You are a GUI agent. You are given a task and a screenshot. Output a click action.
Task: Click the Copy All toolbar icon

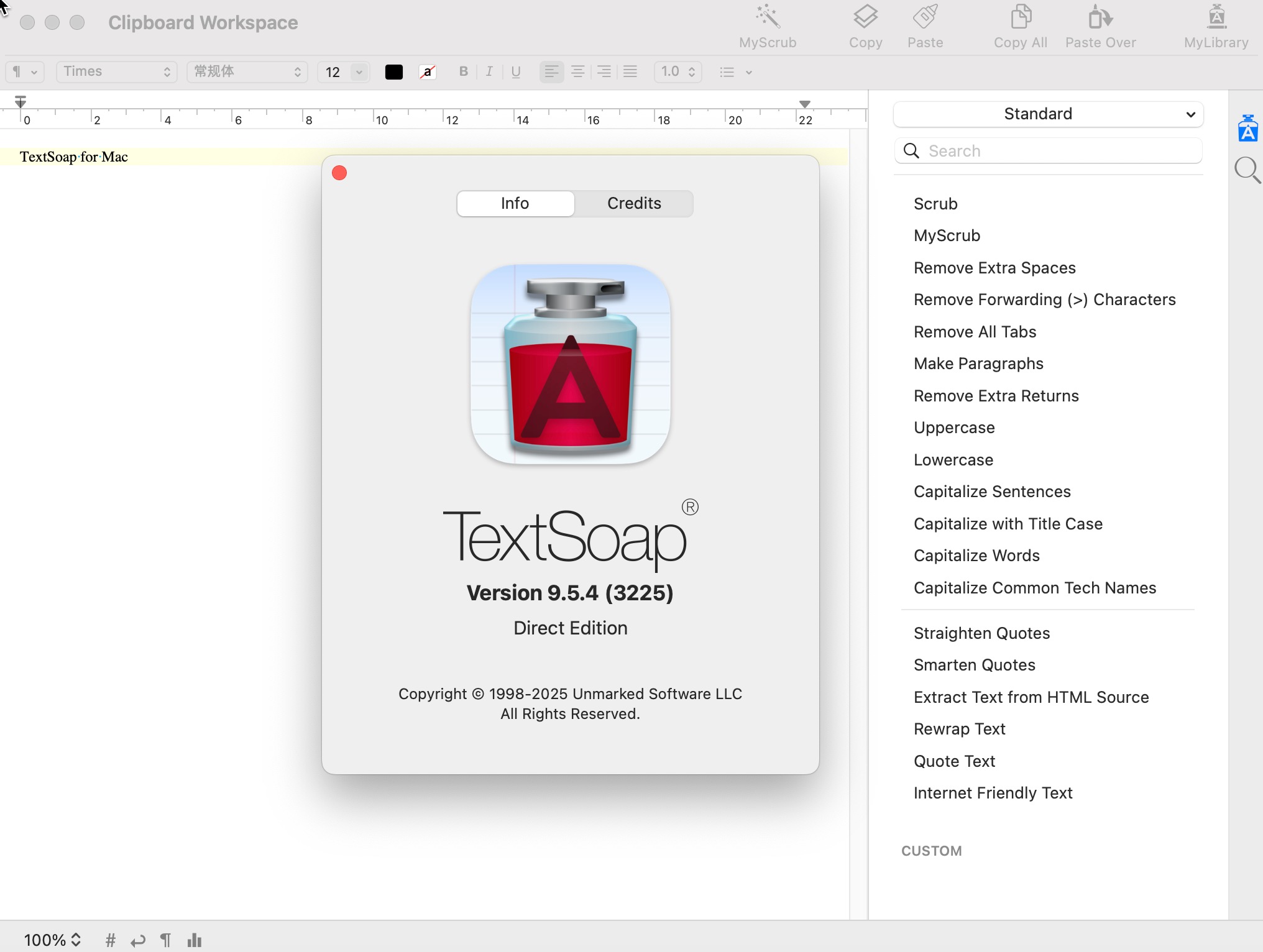pos(1021,17)
